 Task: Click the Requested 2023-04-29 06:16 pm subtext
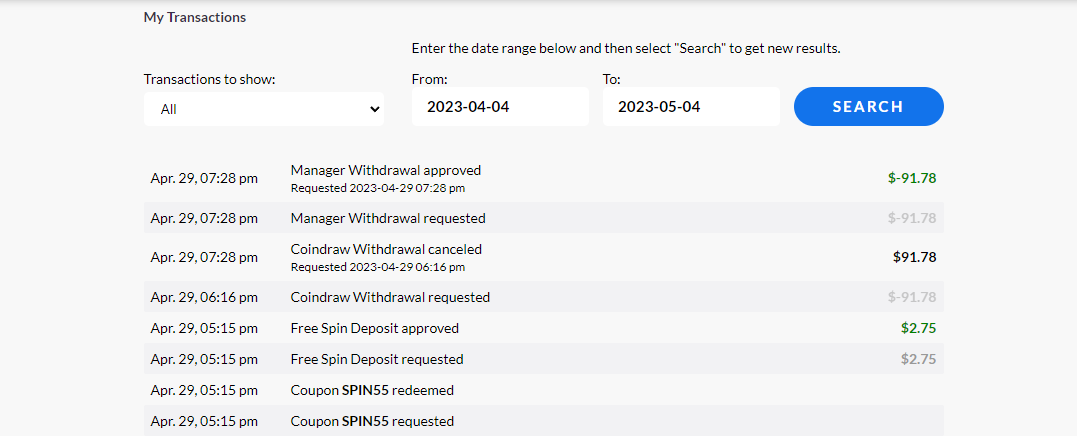pos(377,267)
